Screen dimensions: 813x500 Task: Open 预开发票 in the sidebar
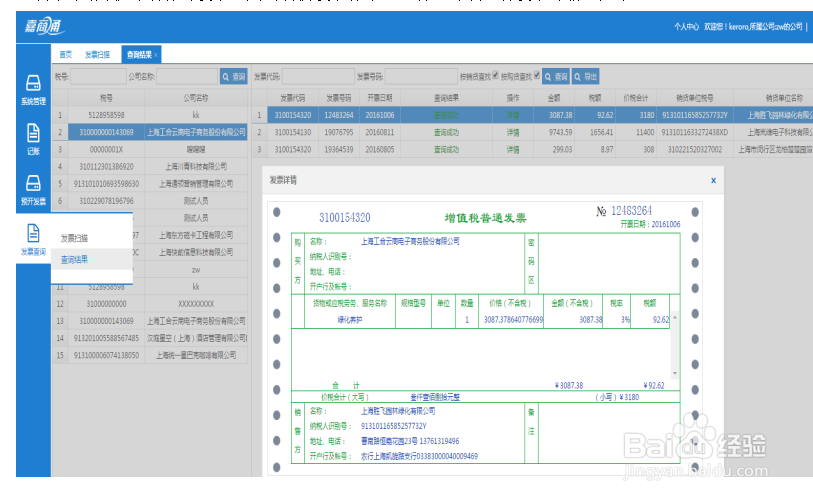[33, 190]
